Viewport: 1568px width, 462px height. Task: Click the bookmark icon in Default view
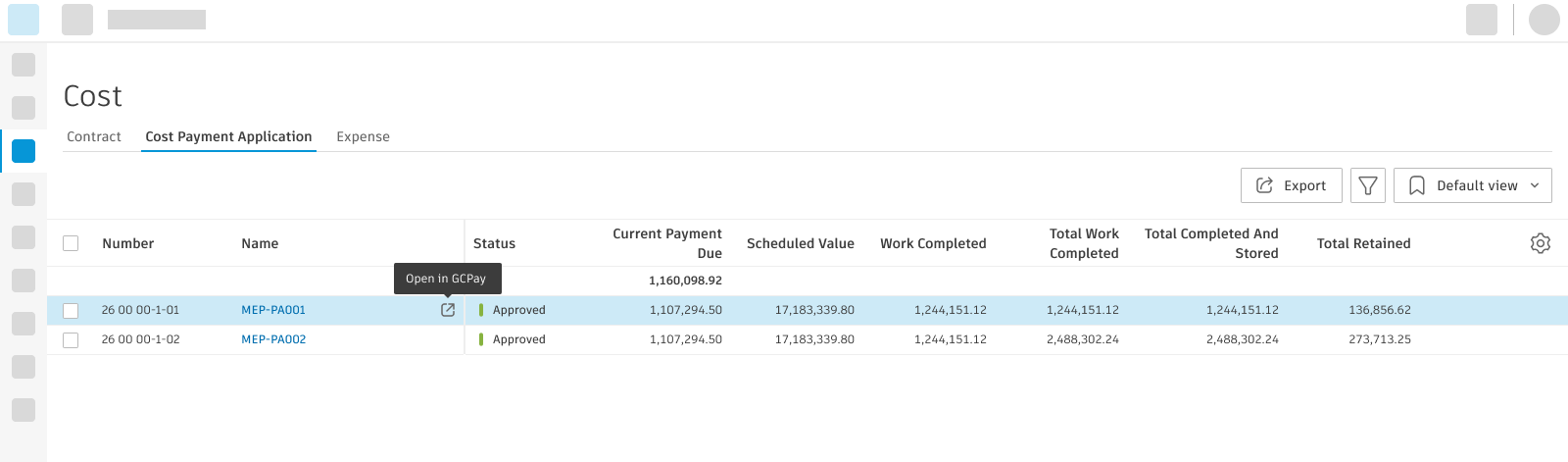click(x=1417, y=185)
